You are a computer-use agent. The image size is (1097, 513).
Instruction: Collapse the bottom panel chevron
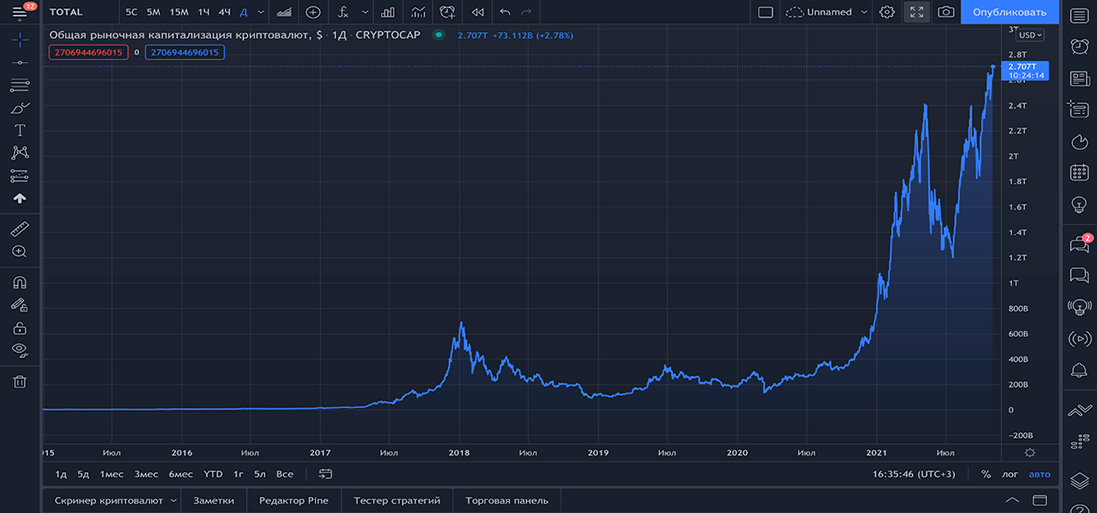pyautogui.click(x=1012, y=500)
